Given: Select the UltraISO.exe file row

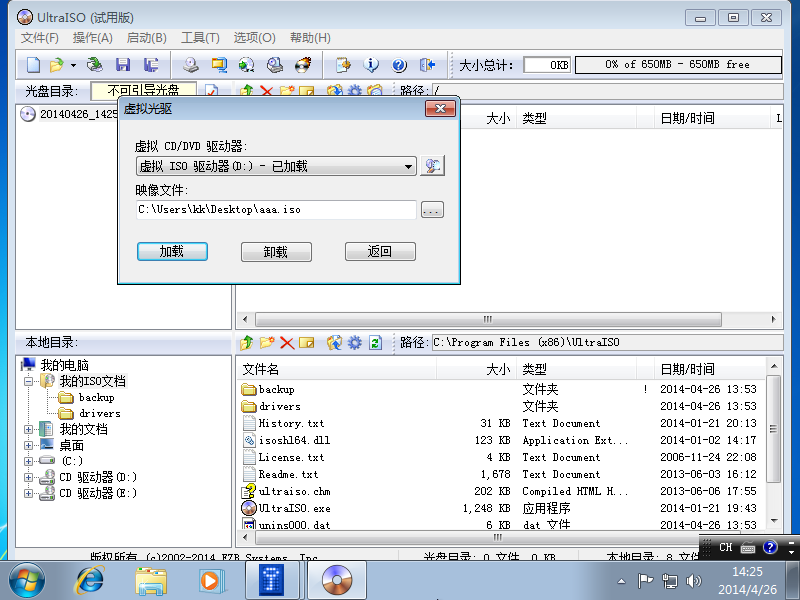Looking at the screenshot, I should pyautogui.click(x=501, y=508).
